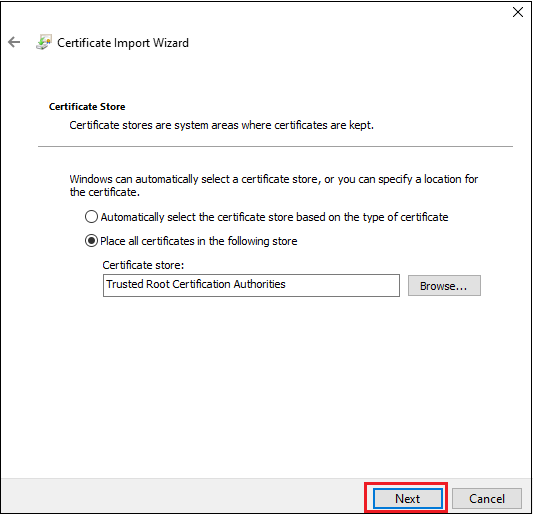Close the wizard with the X icon

pos(518,12)
